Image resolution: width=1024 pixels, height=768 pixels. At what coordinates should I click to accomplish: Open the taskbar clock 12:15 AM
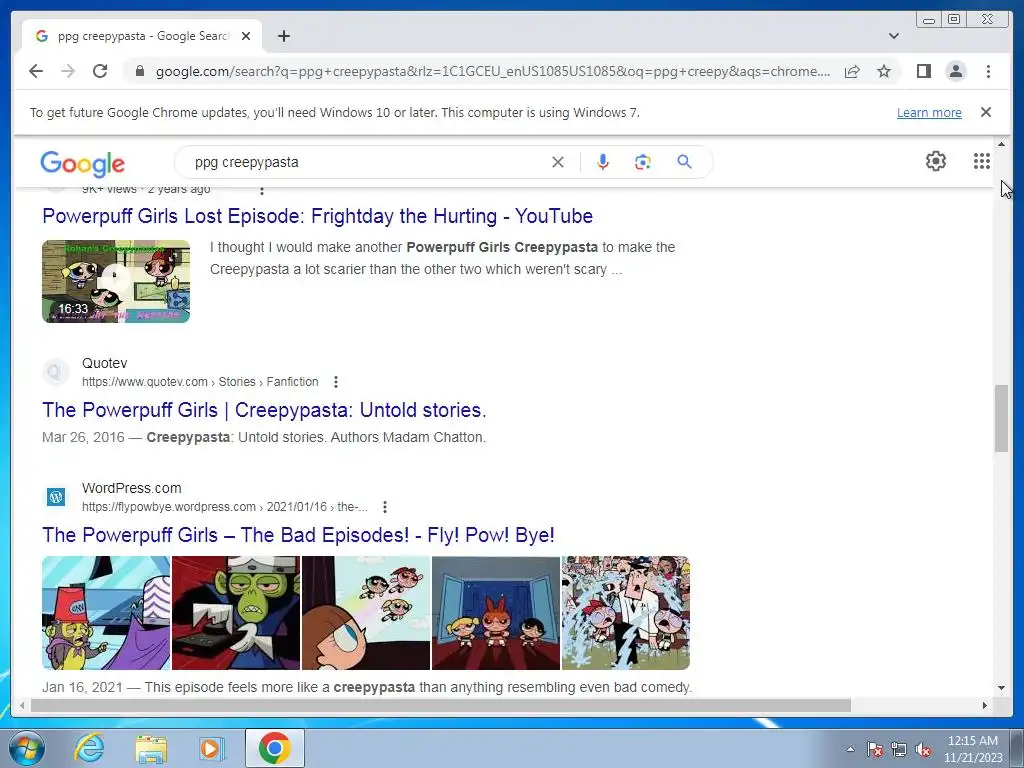pos(972,749)
